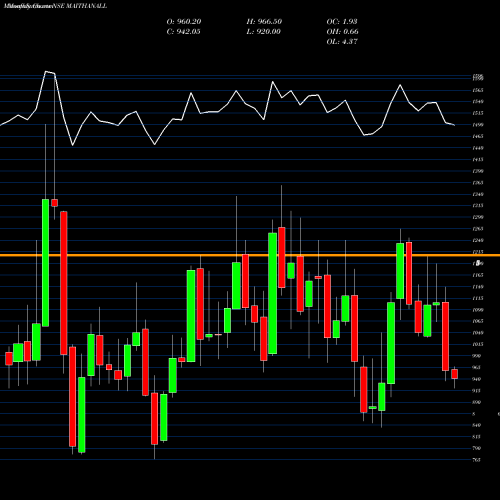
Task: Select the close price C: 942.05
Action: [x=184, y=32]
